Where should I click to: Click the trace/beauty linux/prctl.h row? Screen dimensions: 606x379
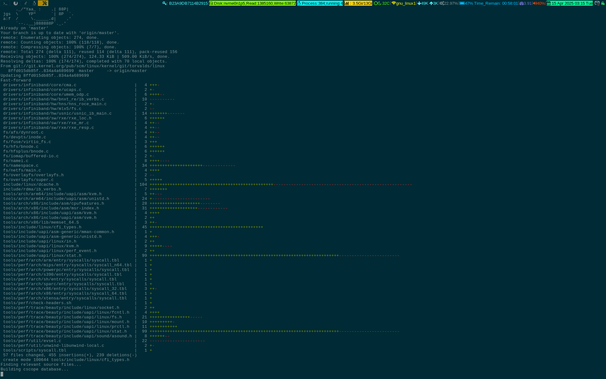pos(90,326)
